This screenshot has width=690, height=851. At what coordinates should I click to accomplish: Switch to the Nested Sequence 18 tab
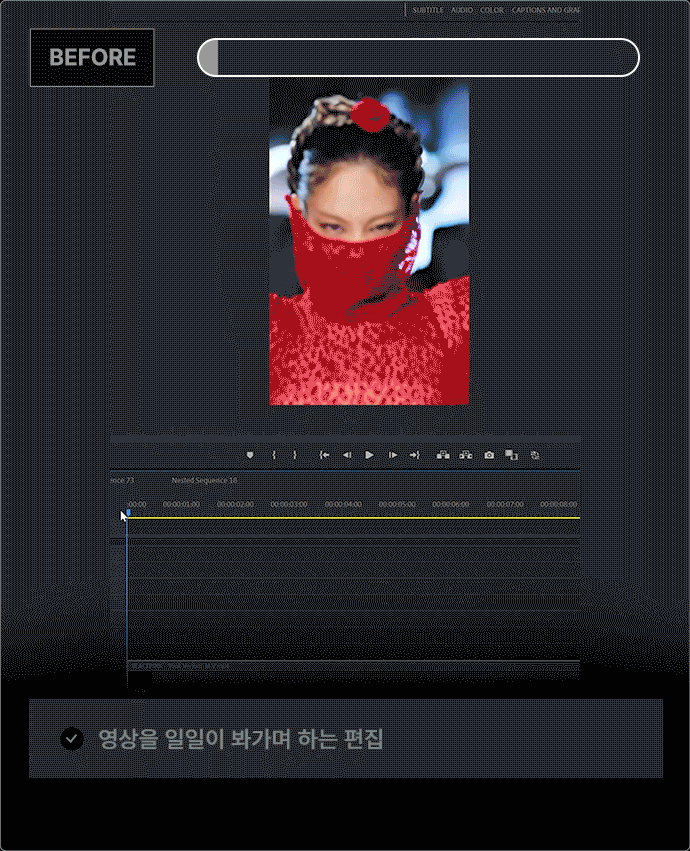(204, 480)
